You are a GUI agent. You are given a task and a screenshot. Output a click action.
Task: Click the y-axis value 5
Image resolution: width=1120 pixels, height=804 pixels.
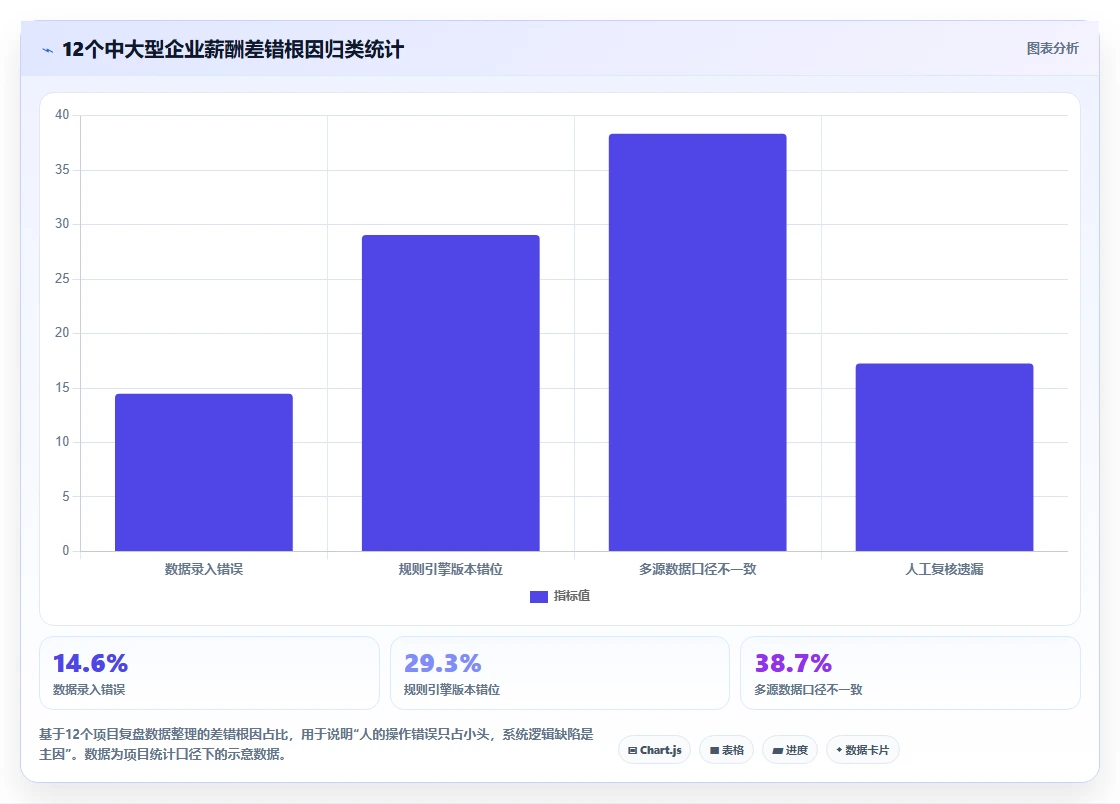66,496
